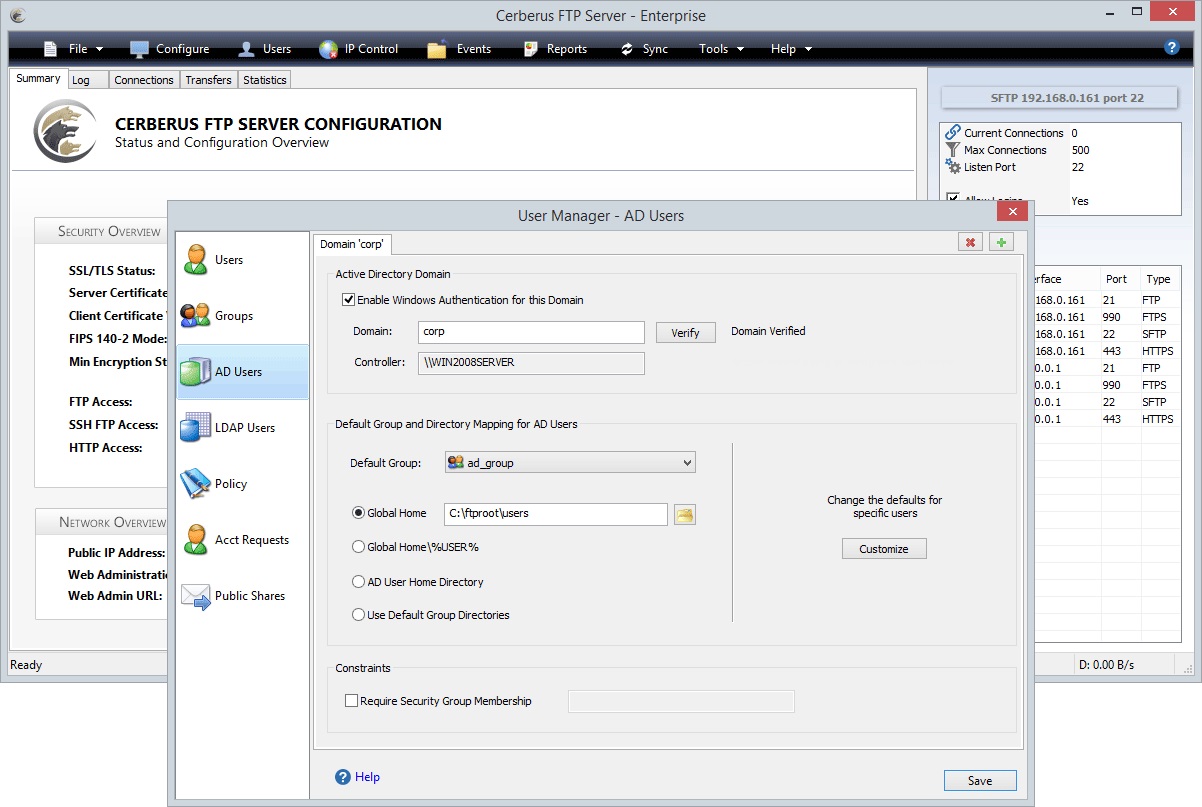Toggle Enable Windows Authentication for this Domain
Screen dimensions: 1202x807
click(349, 300)
